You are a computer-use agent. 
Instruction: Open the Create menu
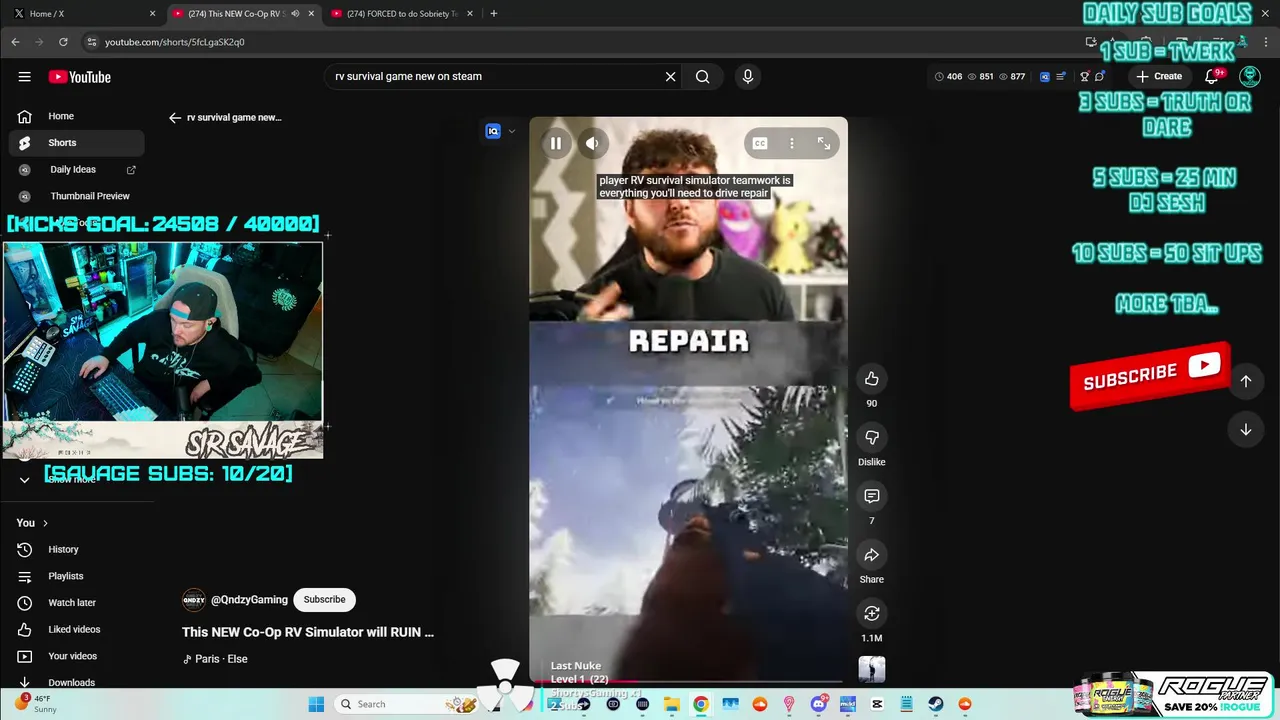[x=1159, y=76]
